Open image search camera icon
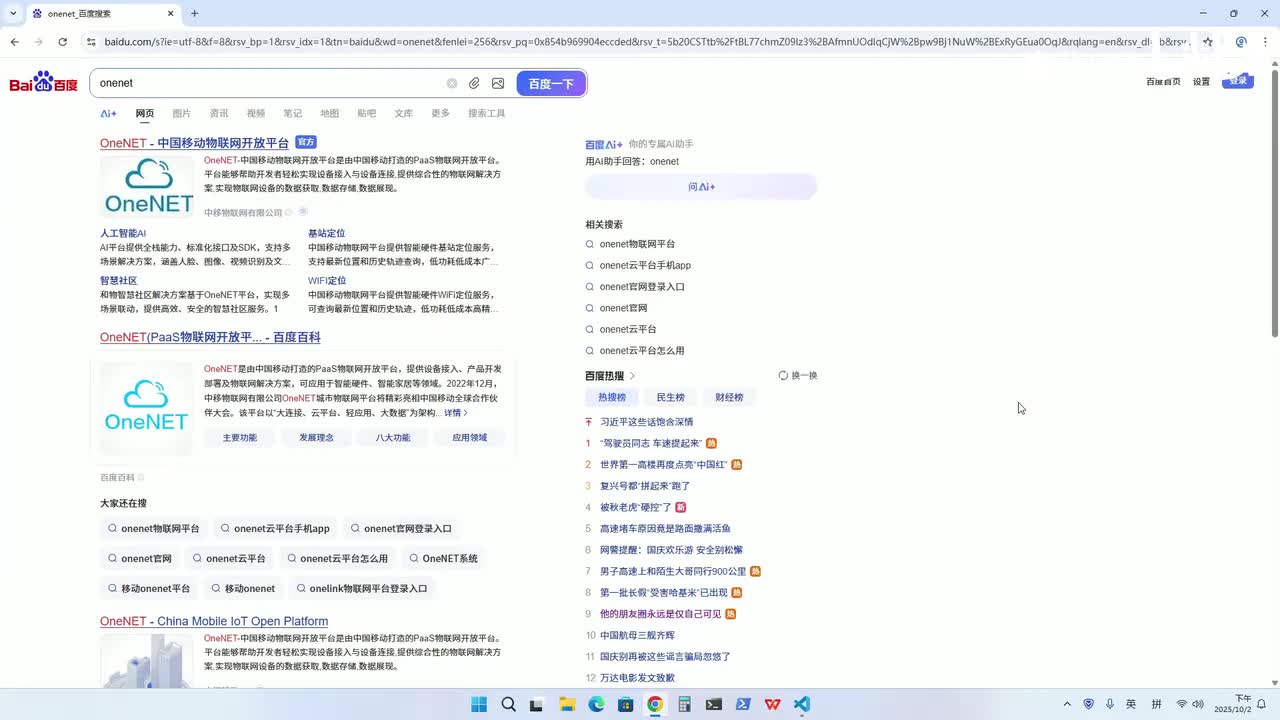The image size is (1280, 720). pos(498,84)
